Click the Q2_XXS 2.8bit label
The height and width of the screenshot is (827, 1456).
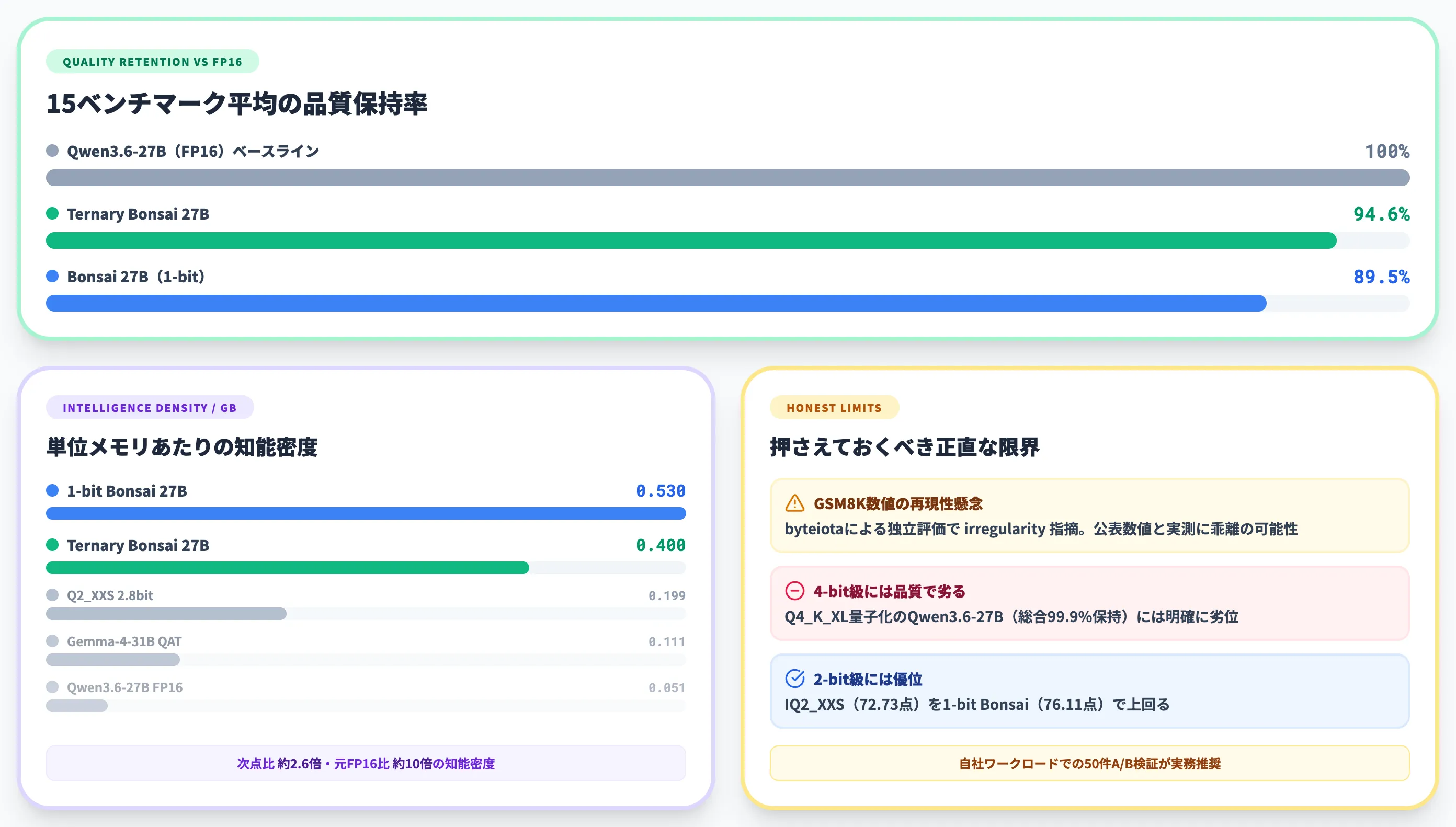point(110,595)
